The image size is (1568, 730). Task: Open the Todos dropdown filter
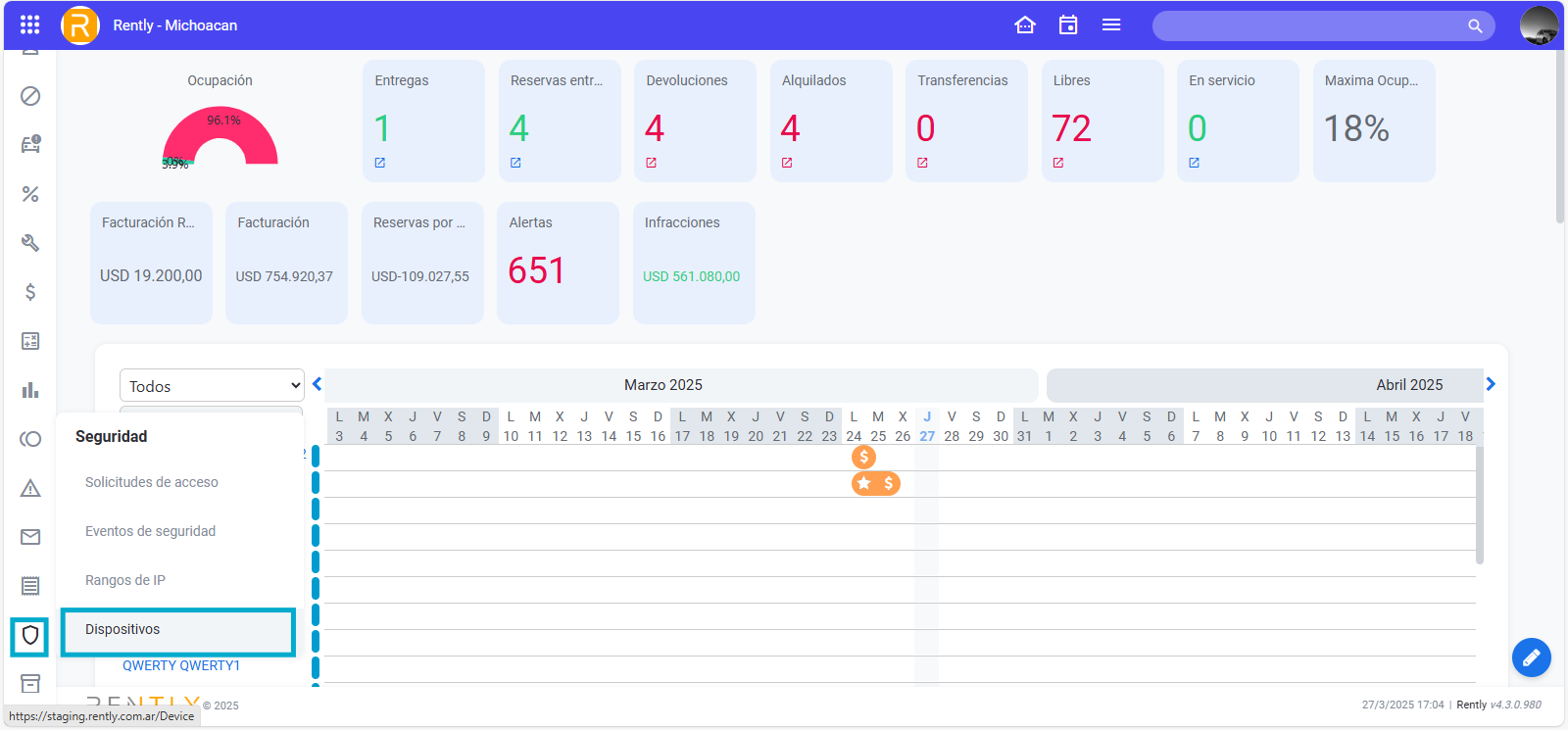(212, 386)
